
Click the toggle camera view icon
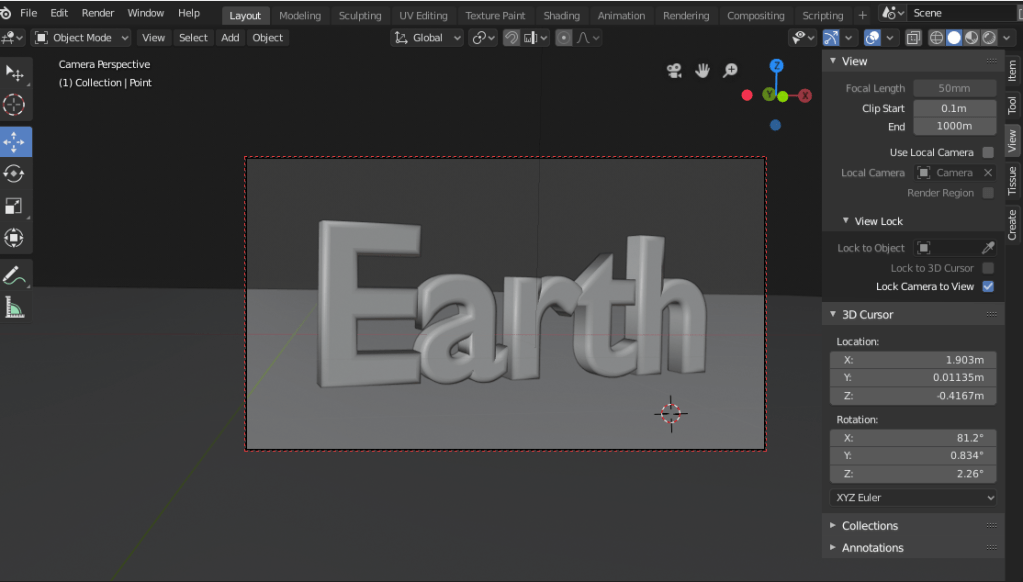[x=674, y=70]
